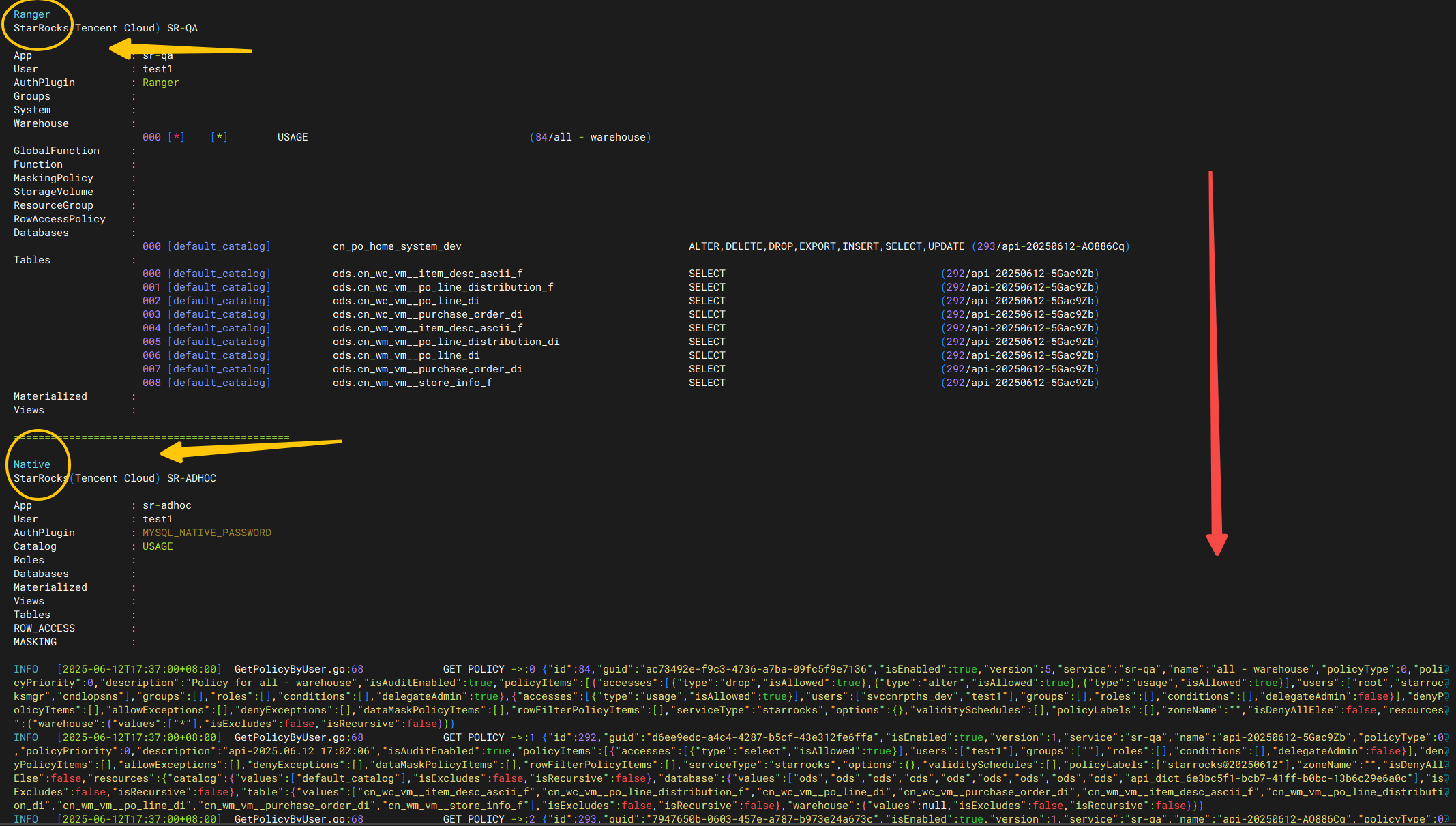
Task: Select table 'ods.cn_wm_vm__item_desc_ascii_f'
Action: coord(428,328)
